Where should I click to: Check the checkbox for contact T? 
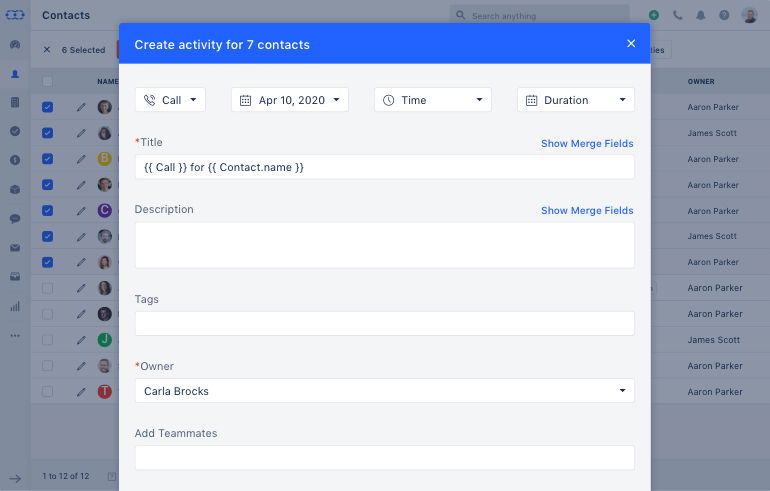[x=48, y=391]
